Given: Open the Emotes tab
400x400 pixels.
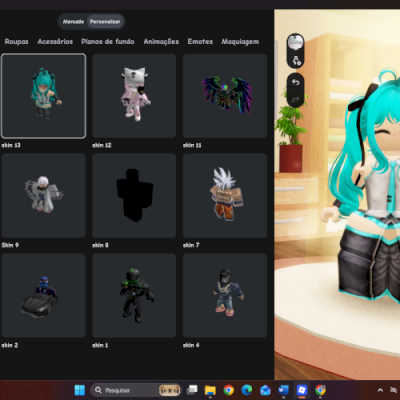Looking at the screenshot, I should coord(200,42).
